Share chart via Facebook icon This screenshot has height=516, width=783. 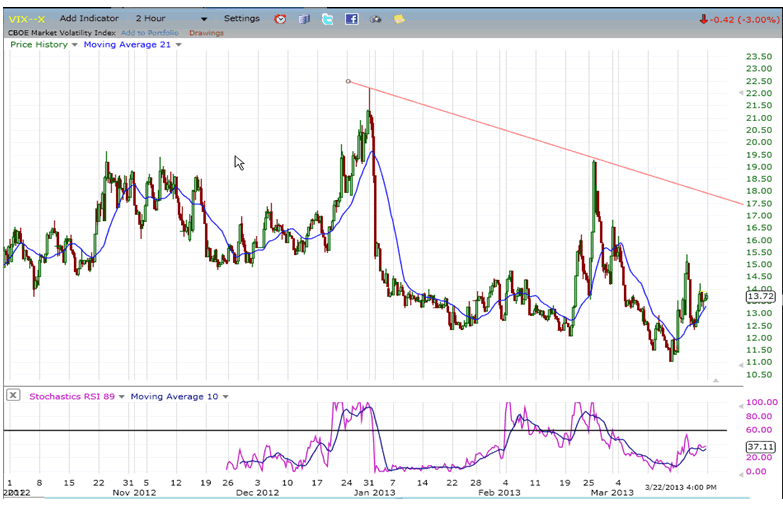351,19
